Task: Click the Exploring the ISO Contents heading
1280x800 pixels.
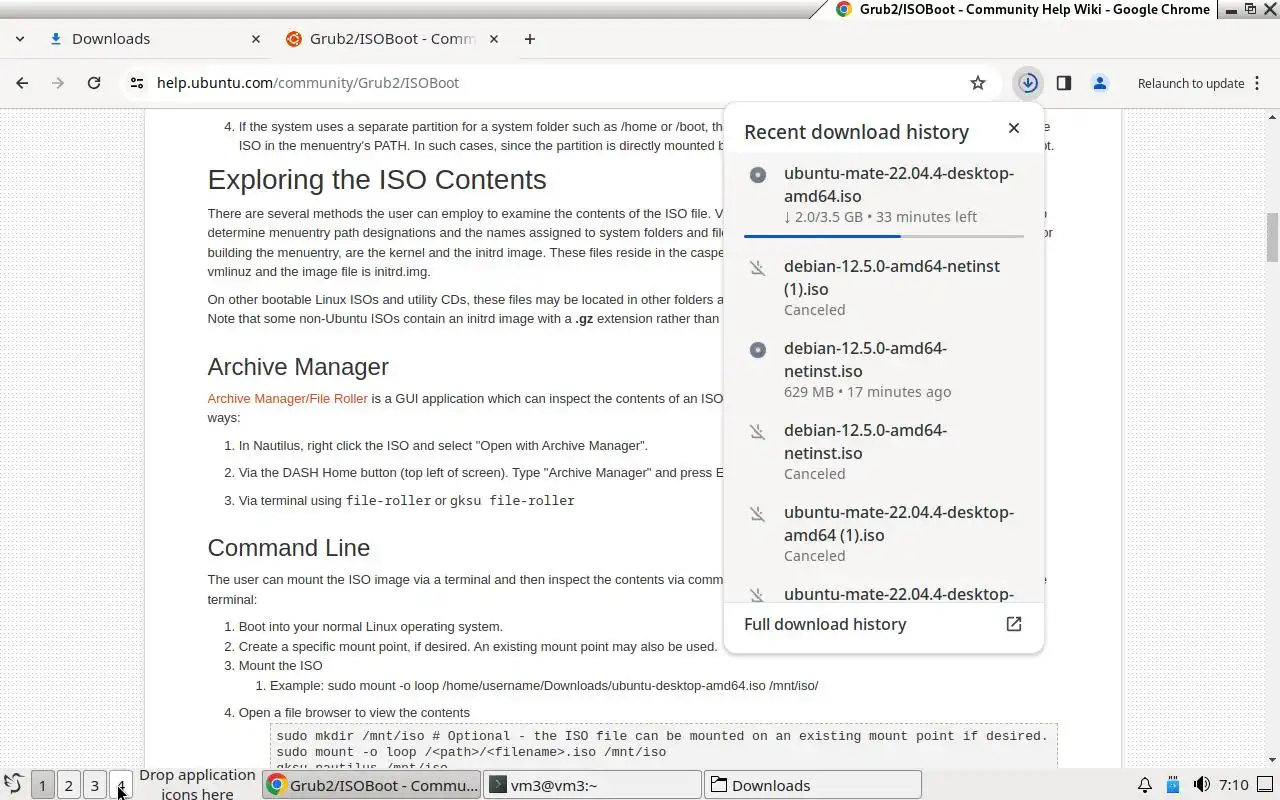Action: pos(377,179)
